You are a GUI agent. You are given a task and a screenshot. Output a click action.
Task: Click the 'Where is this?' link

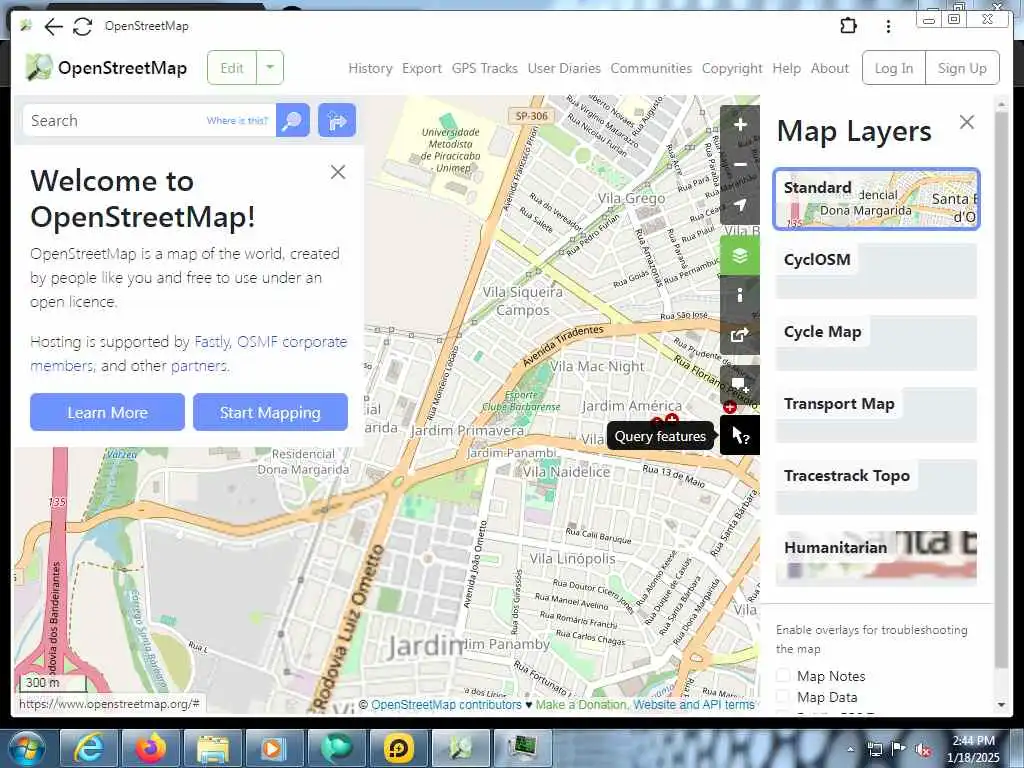coord(237,120)
